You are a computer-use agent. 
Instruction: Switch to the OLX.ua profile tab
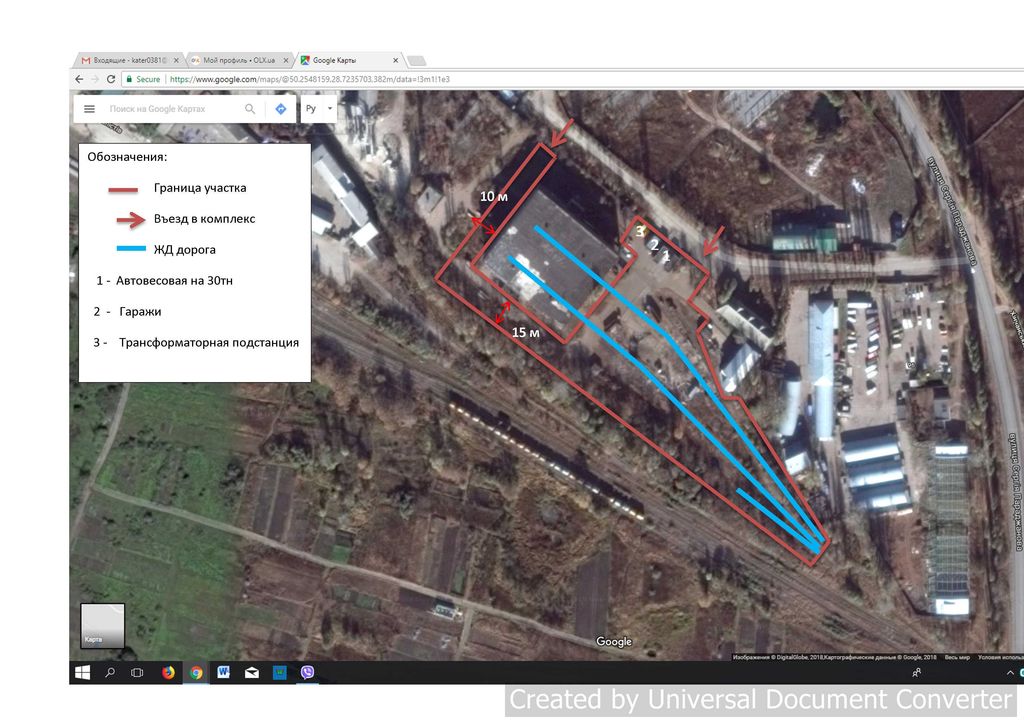click(239, 60)
